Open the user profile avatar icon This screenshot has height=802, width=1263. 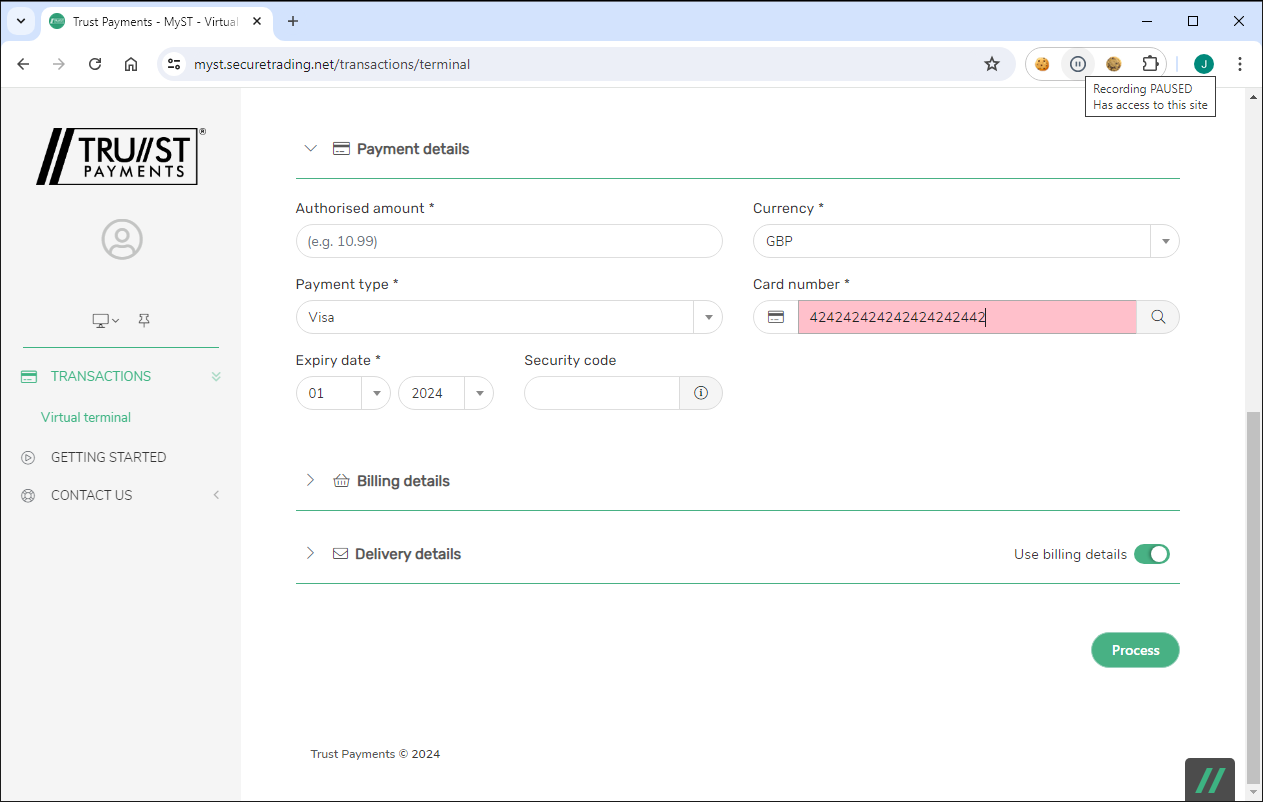tap(122, 239)
